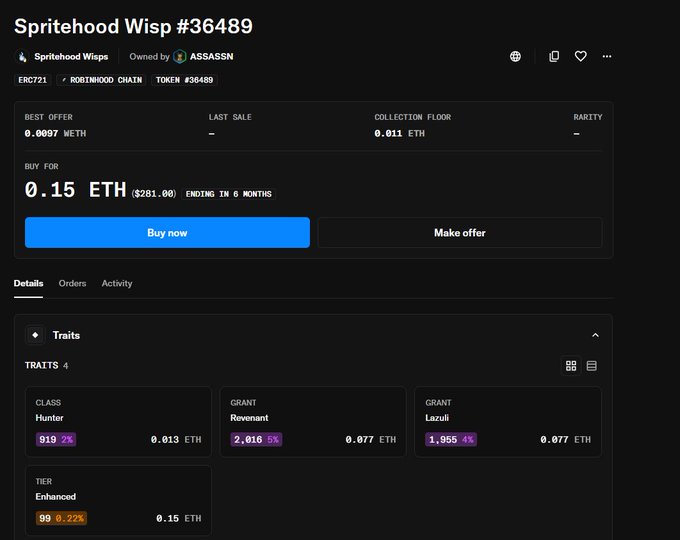The width and height of the screenshot is (680, 540).
Task: Click the 1,955 4% rarity badge
Action: pyautogui.click(x=451, y=439)
